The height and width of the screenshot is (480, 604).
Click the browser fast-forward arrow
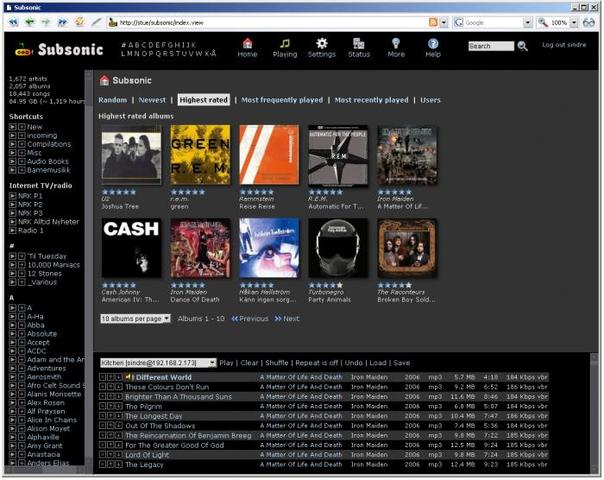tap(62, 22)
